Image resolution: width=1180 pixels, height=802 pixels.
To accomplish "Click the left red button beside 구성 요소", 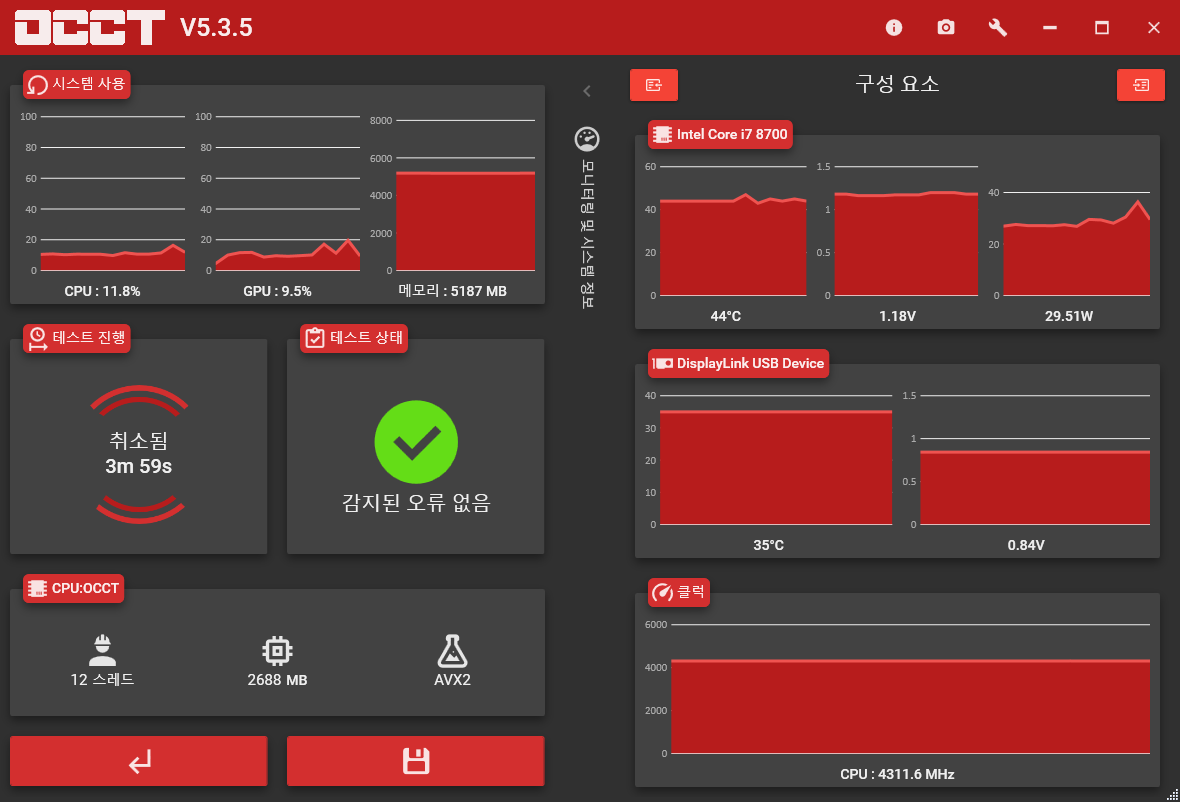I will point(654,85).
